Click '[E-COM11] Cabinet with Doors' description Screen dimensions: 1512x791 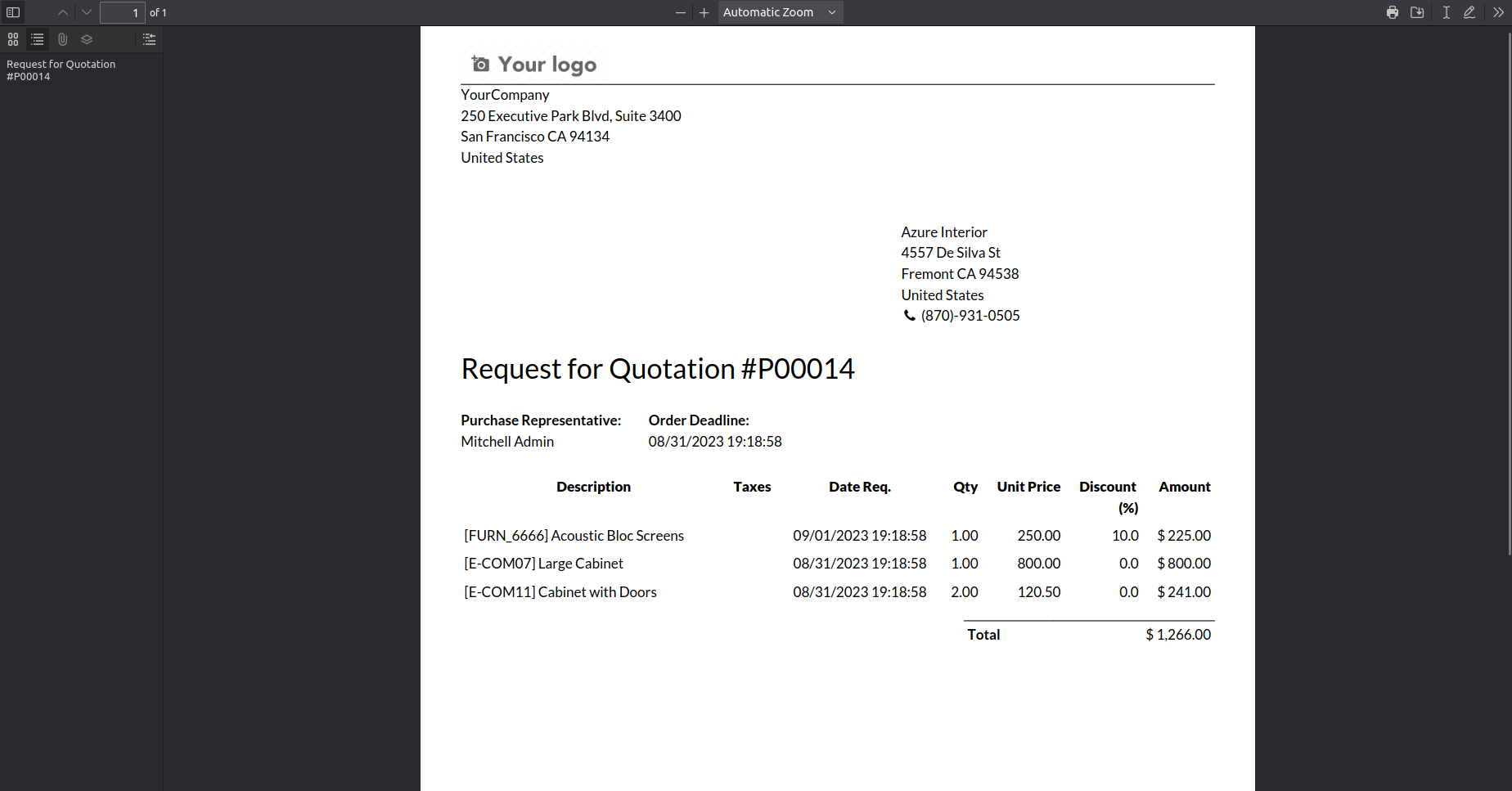pyautogui.click(x=560, y=592)
